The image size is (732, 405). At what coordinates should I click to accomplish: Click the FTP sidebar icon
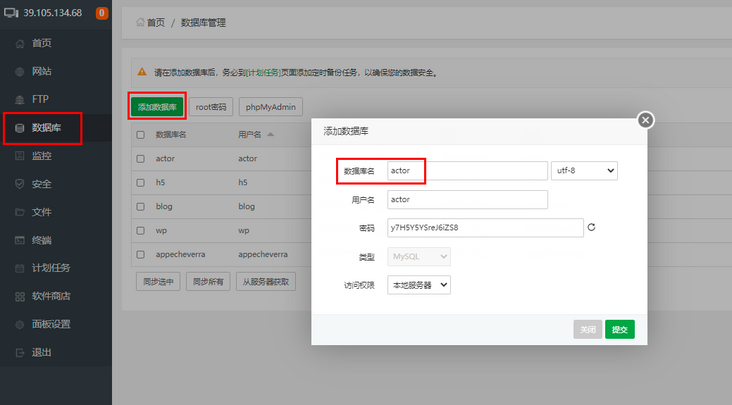pos(20,99)
